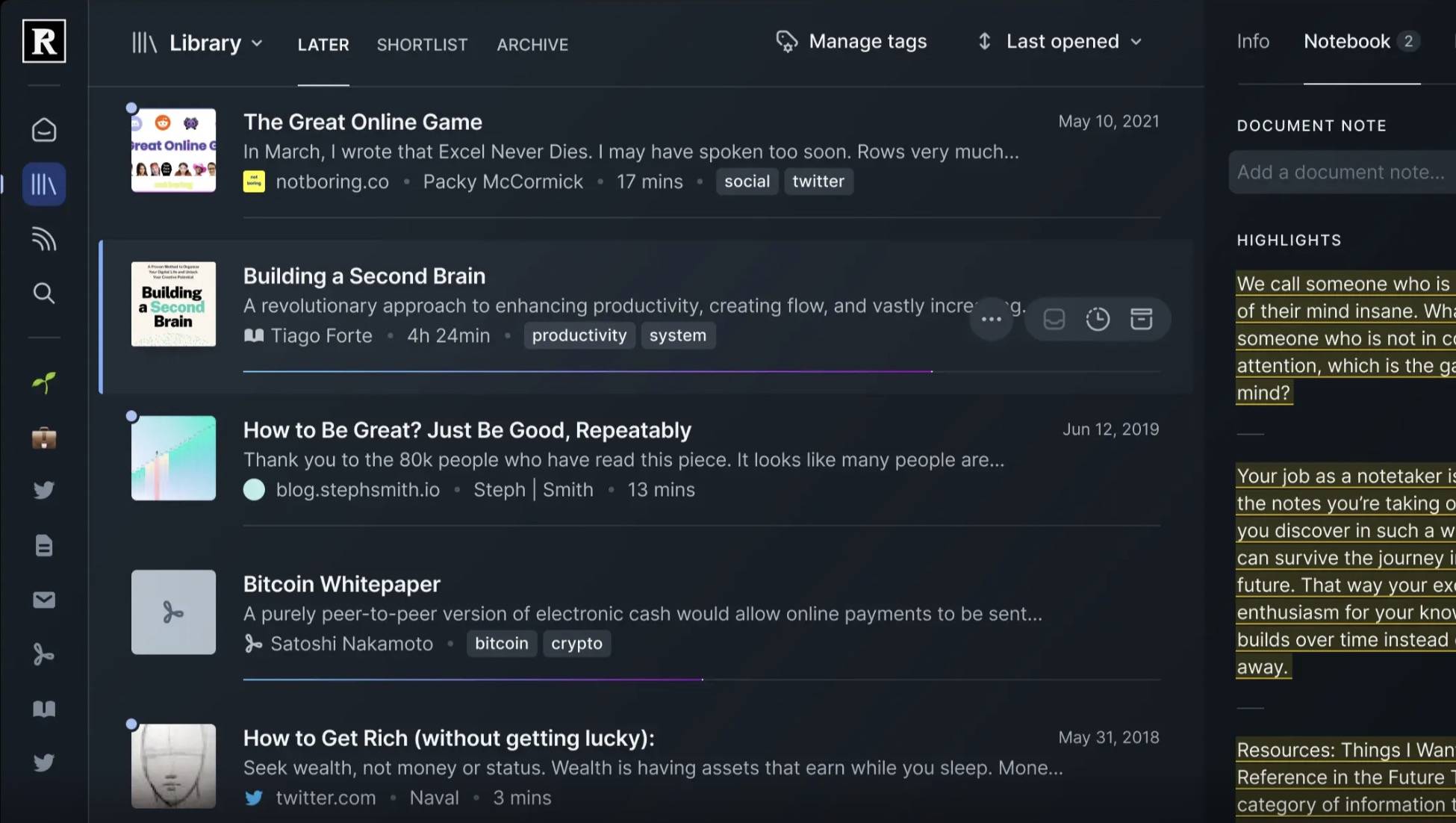1456x823 pixels.
Task: Open the Info panel tab
Action: point(1252,42)
